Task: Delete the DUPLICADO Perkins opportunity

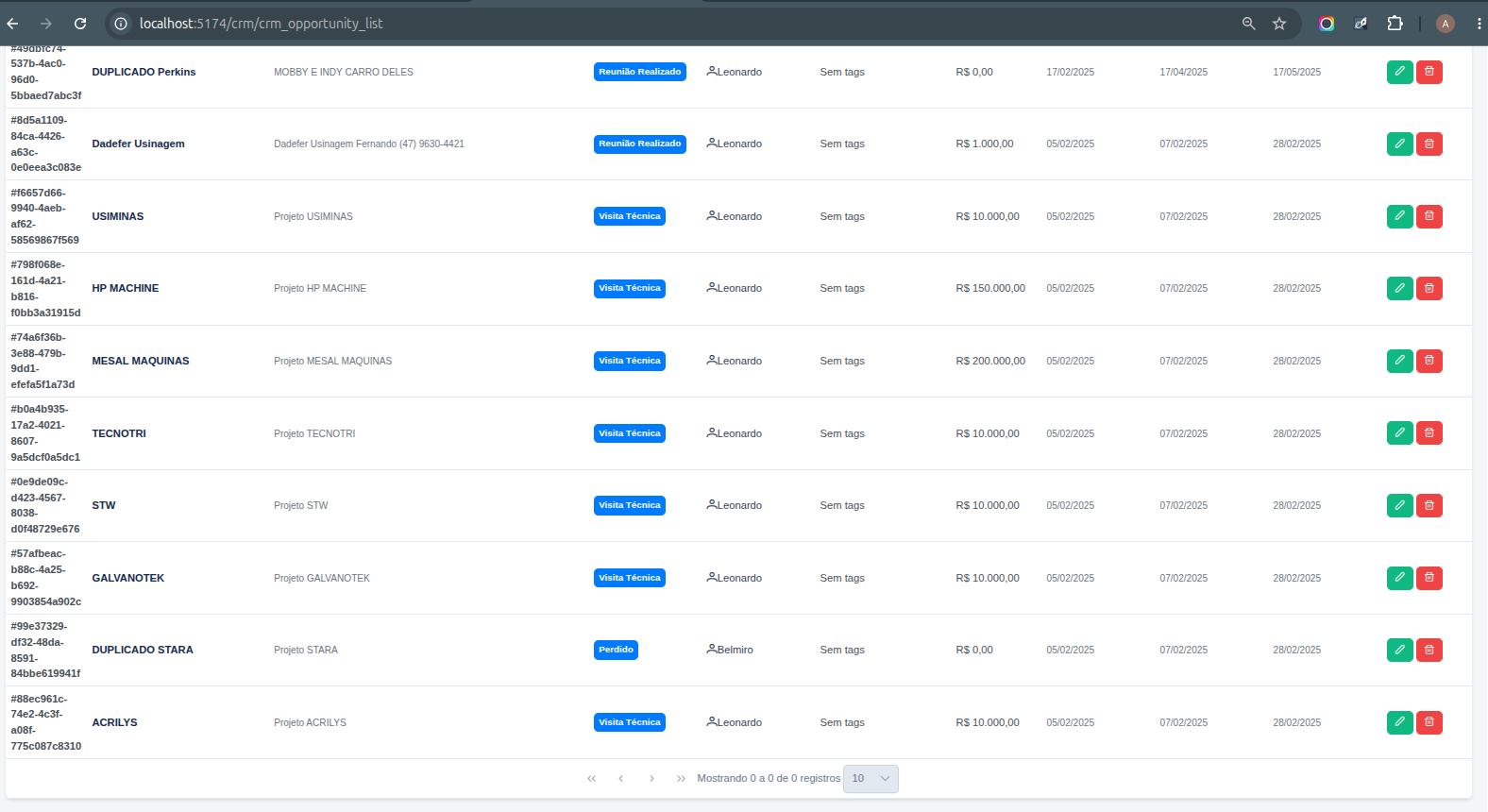Action: tap(1429, 72)
